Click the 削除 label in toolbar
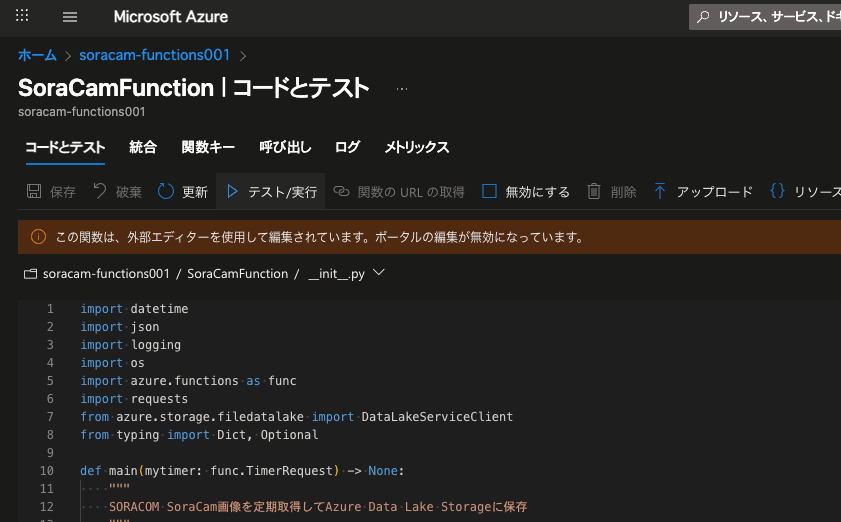The width and height of the screenshot is (841, 522). click(x=623, y=192)
